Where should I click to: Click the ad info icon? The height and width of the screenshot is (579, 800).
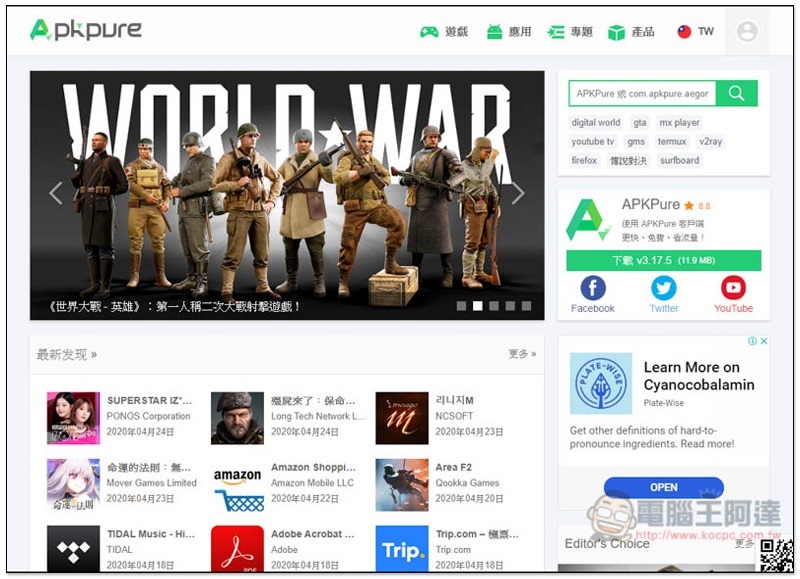[753, 341]
